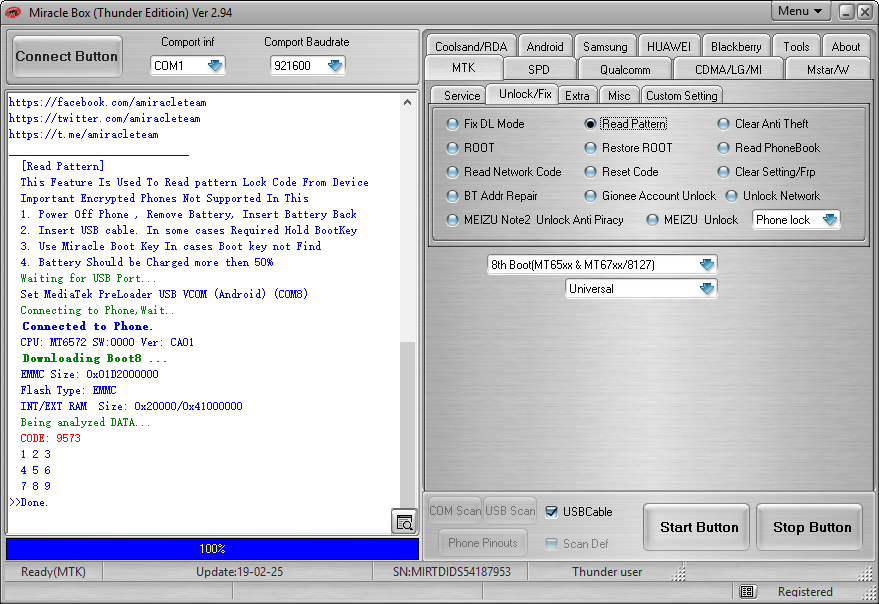Switch to the Qualcomm tab
Viewport: 879px width, 604px height.
625,70
